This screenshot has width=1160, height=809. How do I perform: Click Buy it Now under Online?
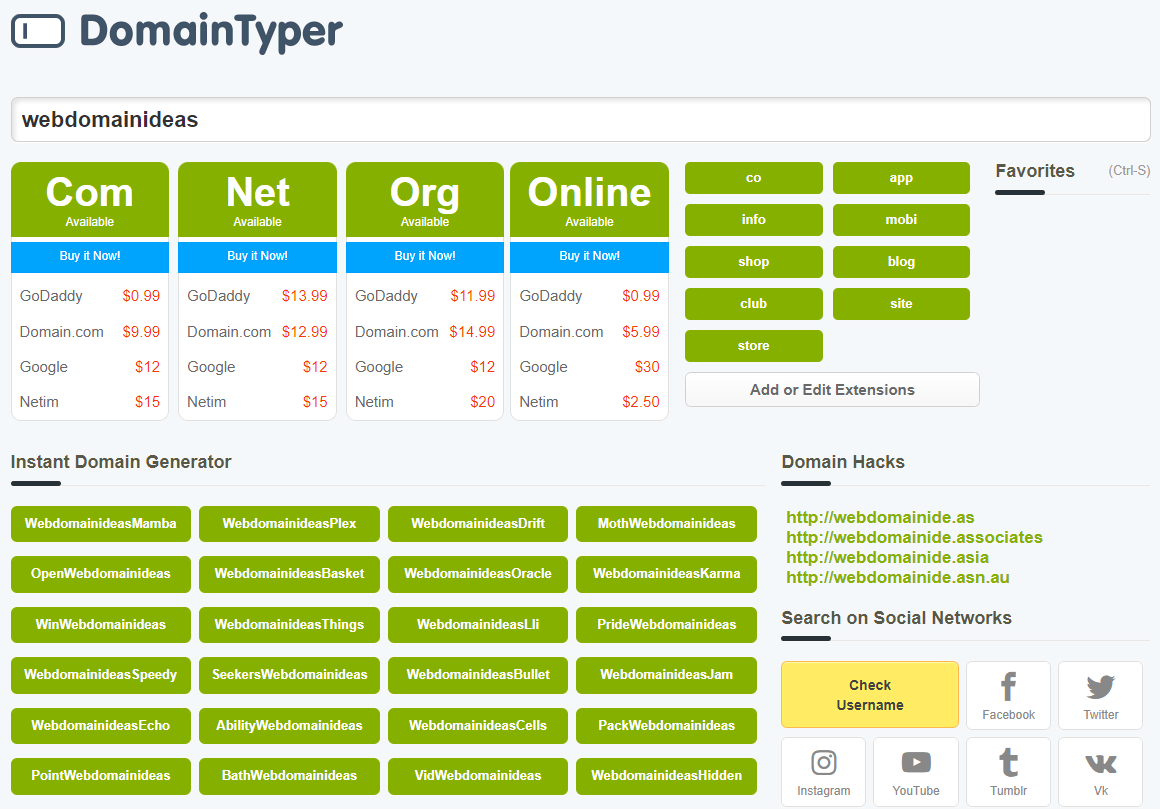click(x=590, y=256)
